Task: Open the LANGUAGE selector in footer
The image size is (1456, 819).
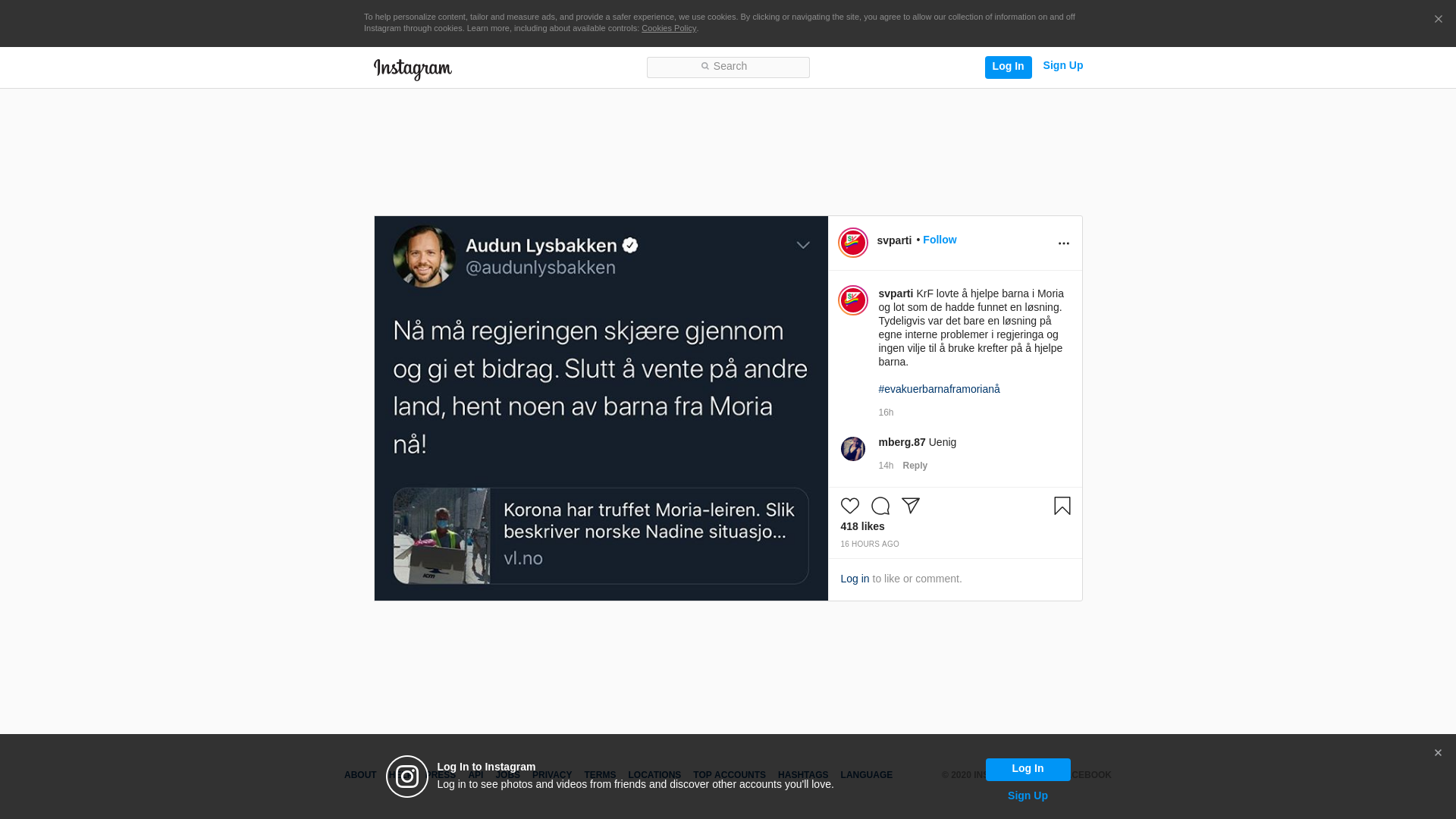Action: click(x=866, y=775)
